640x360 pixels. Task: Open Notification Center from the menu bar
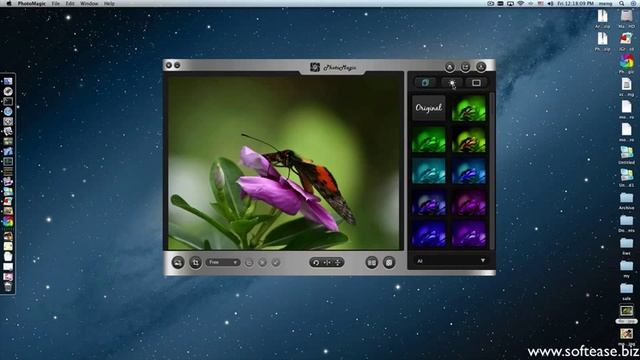[x=634, y=3]
